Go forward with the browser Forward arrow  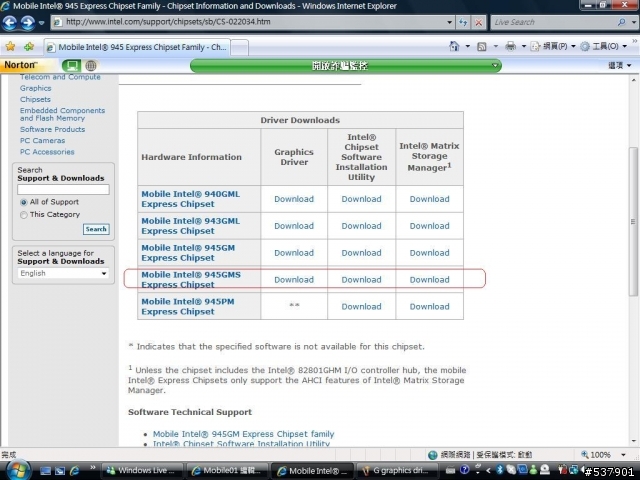27,22
